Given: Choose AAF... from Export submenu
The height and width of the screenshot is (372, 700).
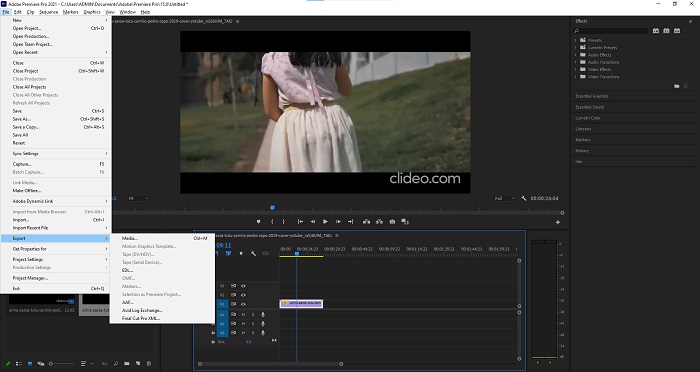Looking at the screenshot, I should coord(128,302).
